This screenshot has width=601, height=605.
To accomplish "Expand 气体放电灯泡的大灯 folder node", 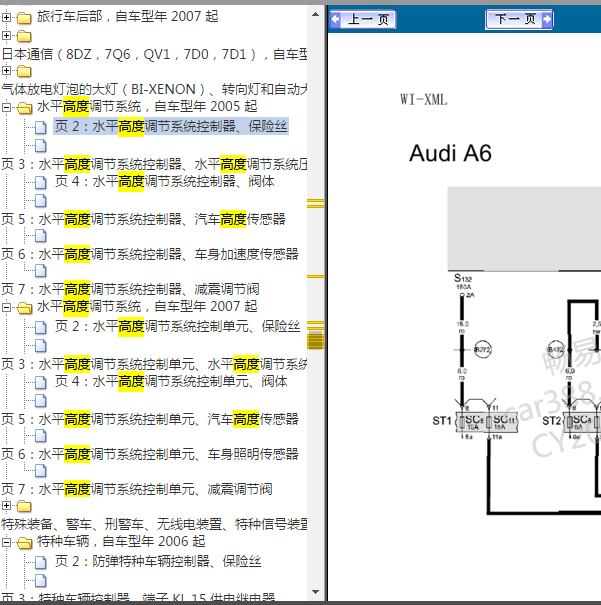I will click(x=6, y=70).
